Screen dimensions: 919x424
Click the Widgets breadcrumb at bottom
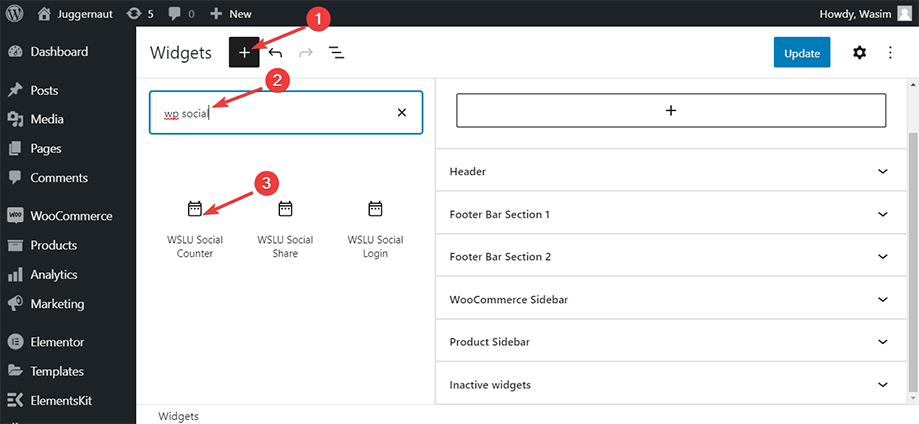click(x=179, y=416)
